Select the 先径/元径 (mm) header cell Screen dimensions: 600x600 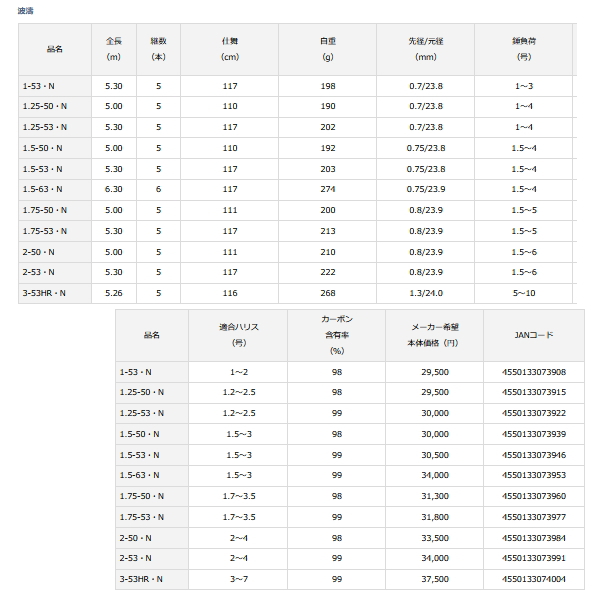tap(426, 49)
